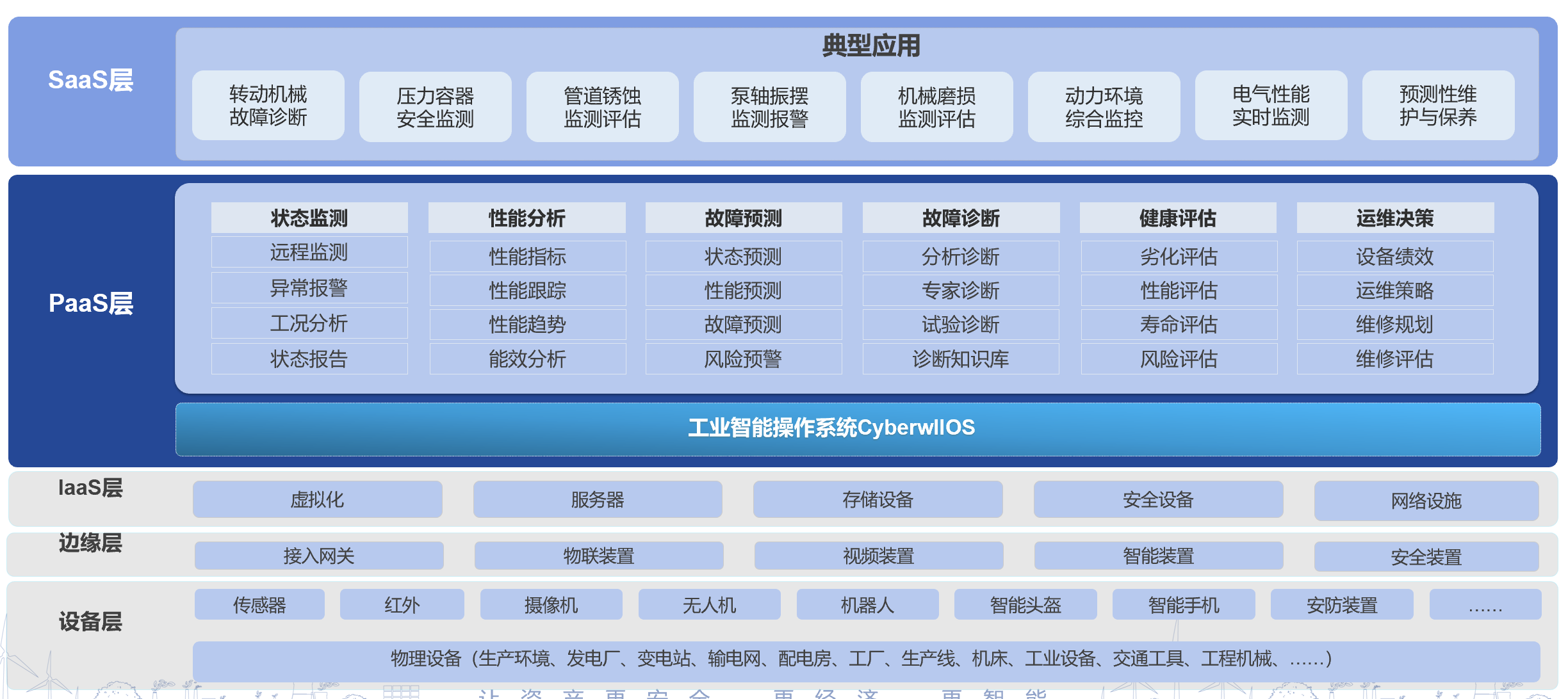The image size is (1568, 699).
Task: Click 接入网关 in the 边缘层
Action: tap(319, 556)
